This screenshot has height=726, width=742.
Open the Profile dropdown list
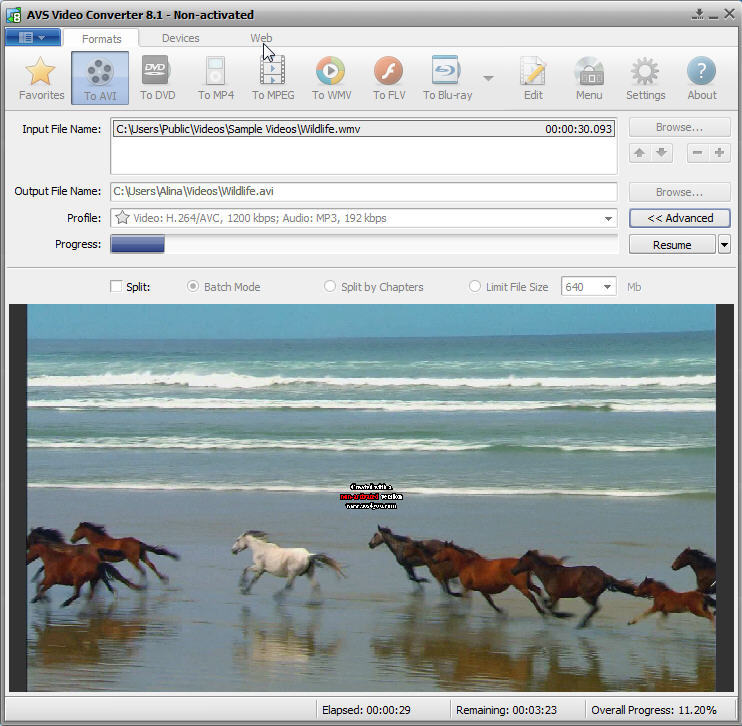[608, 219]
